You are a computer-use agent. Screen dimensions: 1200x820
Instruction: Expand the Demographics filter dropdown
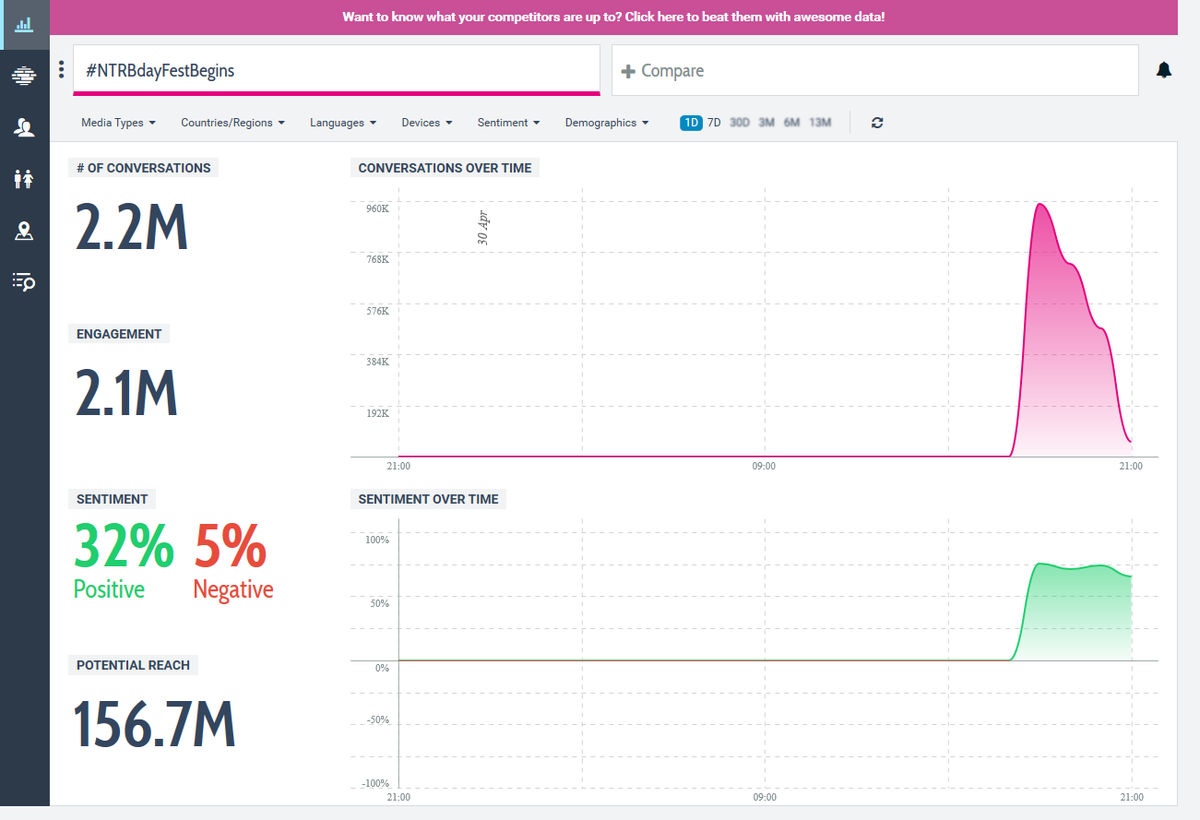pyautogui.click(x=607, y=123)
